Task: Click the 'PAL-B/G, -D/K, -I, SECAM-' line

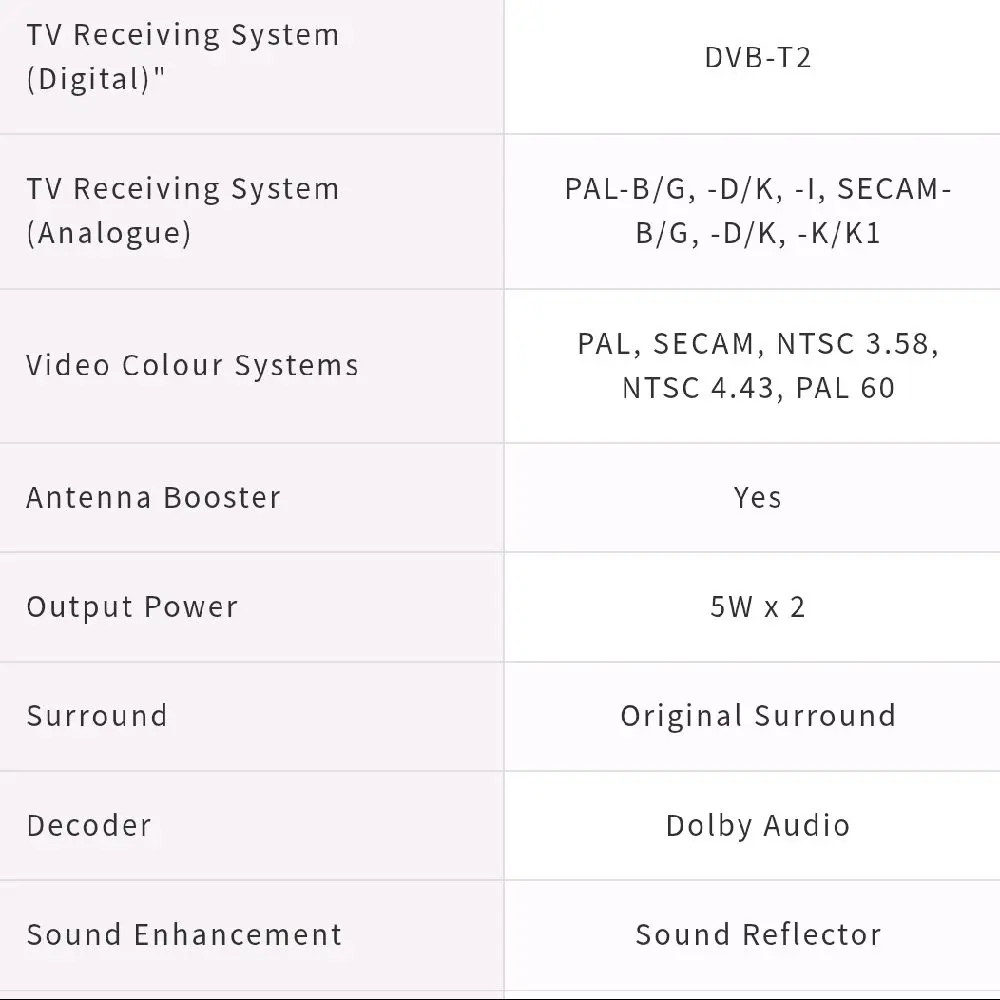Action: 757,189
